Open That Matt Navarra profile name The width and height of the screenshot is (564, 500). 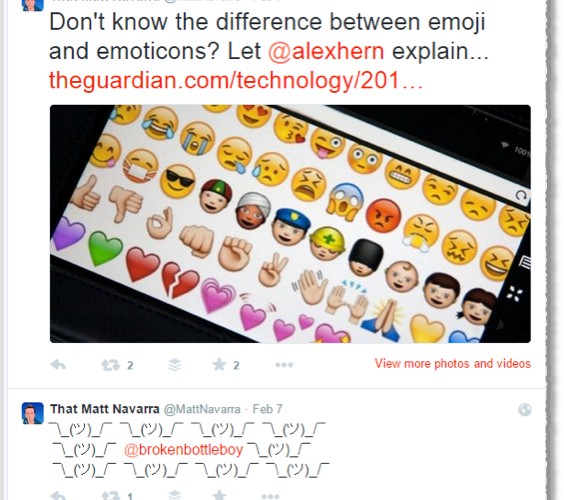click(x=105, y=409)
